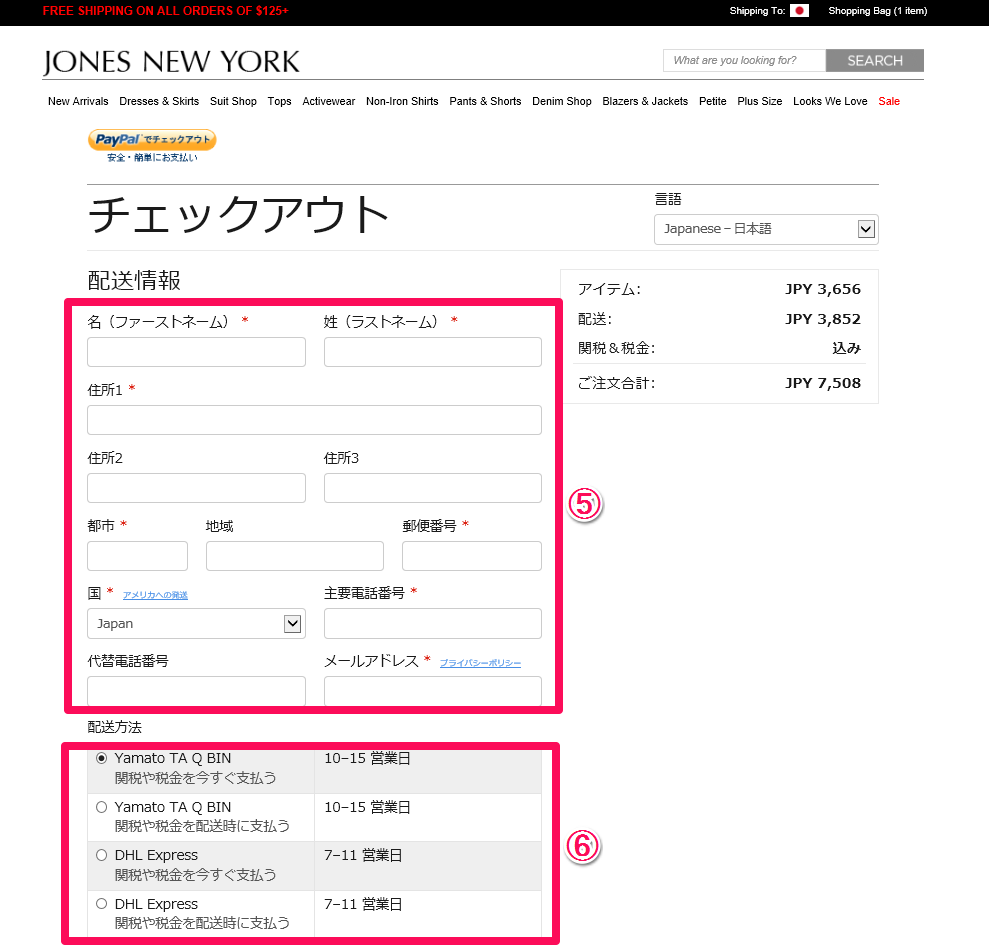
Task: Focus the 主要電話番号 field
Action: (433, 623)
